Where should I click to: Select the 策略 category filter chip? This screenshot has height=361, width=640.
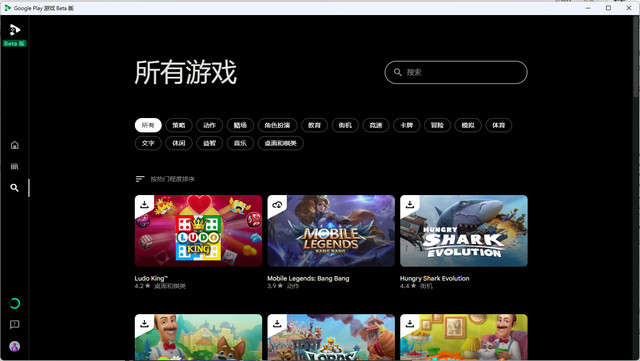click(179, 125)
